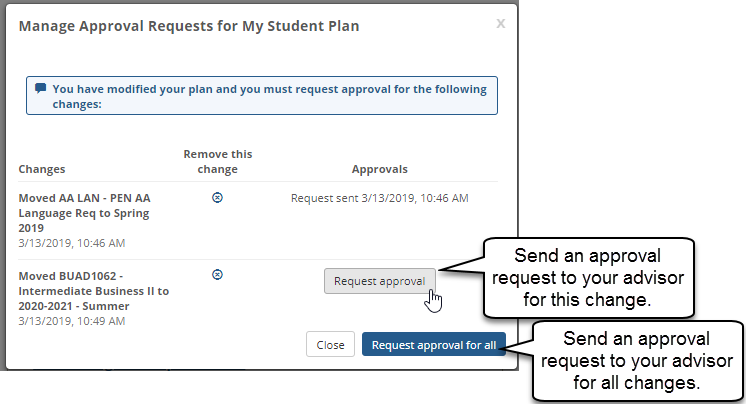746x404 pixels.
Task: Select the Approvals column header
Action: click(379, 170)
